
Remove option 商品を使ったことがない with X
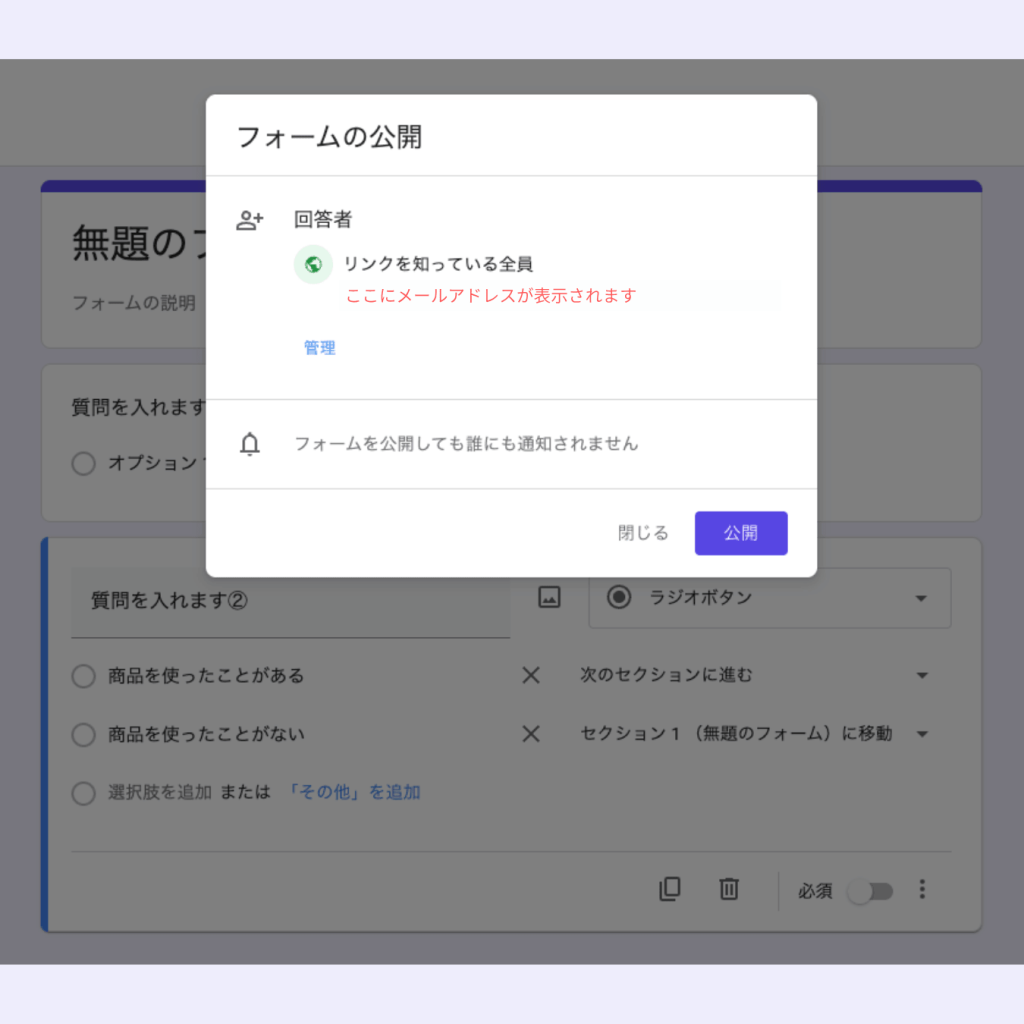click(531, 734)
